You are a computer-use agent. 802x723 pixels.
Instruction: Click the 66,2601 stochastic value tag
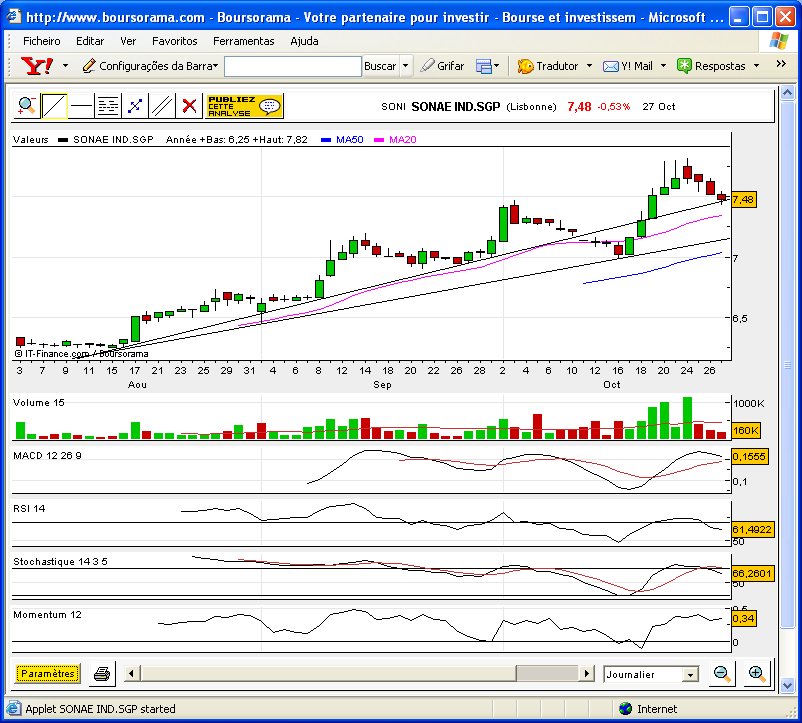[752, 574]
